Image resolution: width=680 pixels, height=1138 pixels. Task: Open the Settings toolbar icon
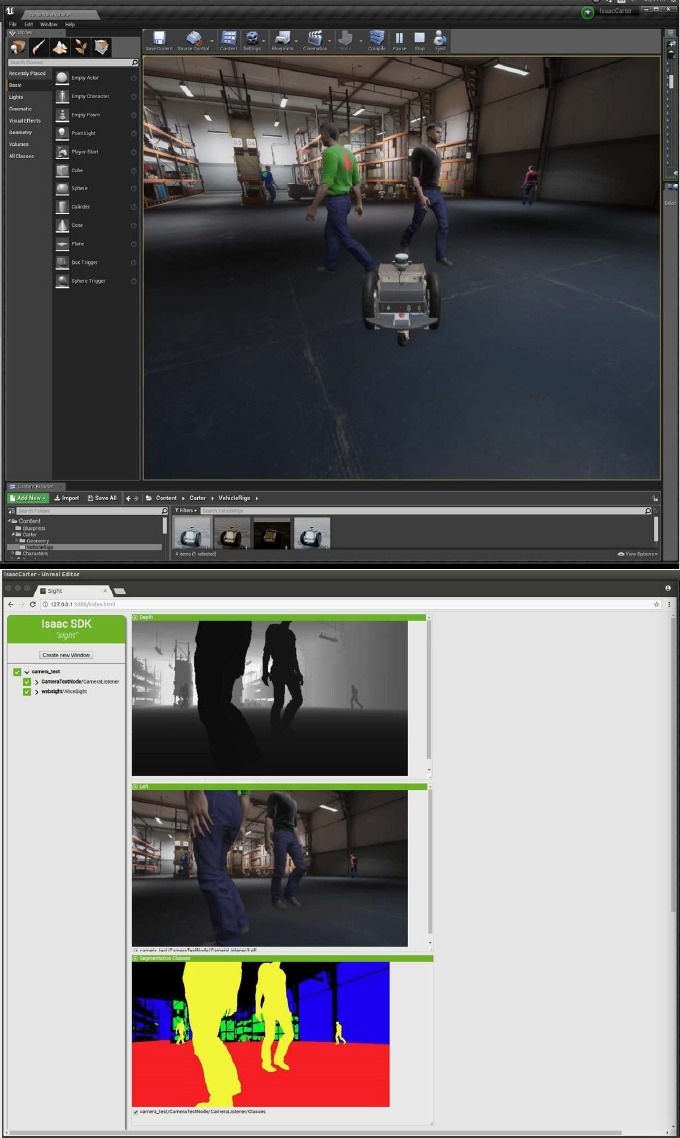pos(254,40)
